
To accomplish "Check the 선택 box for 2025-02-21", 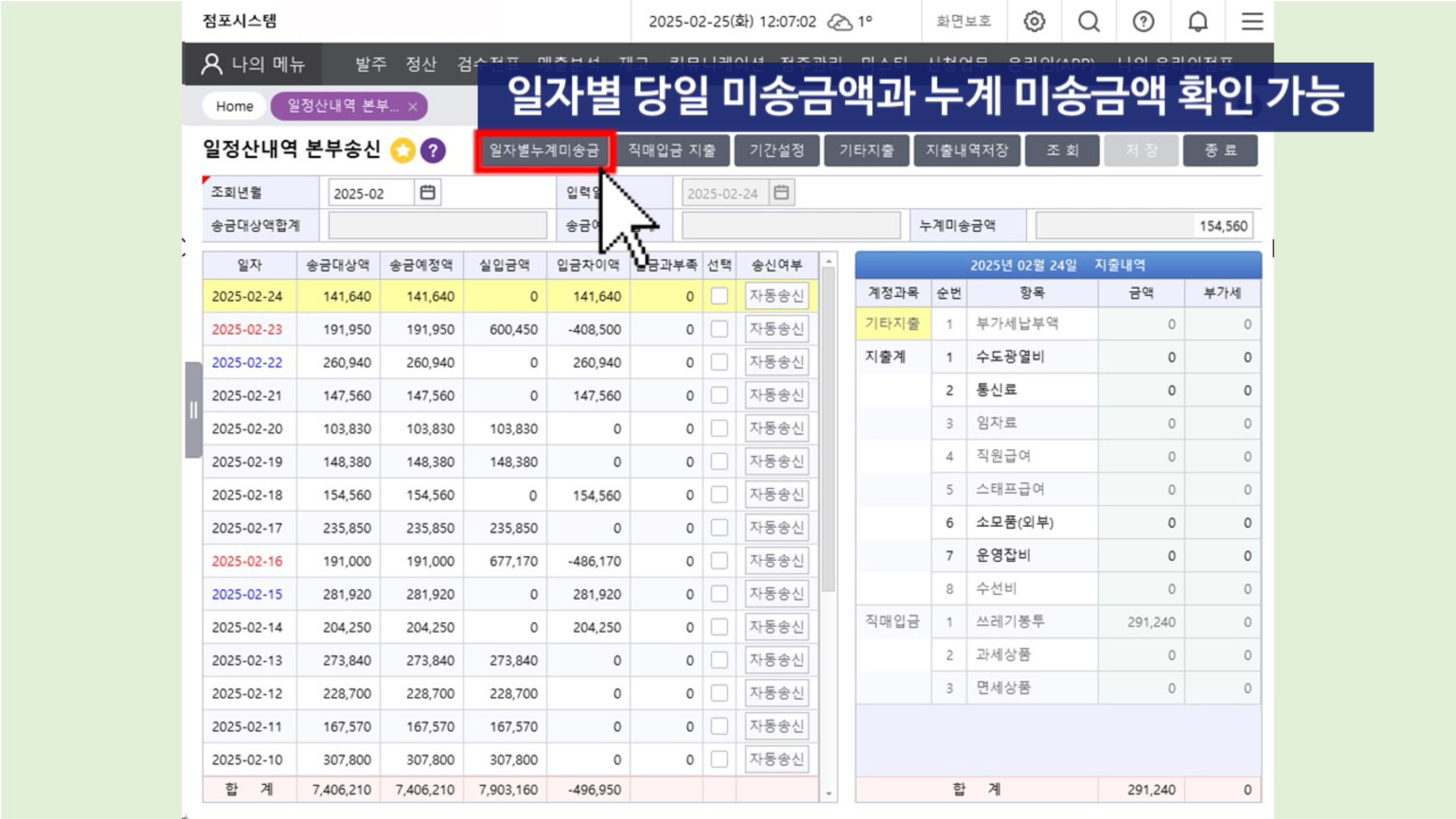I will pyautogui.click(x=719, y=396).
